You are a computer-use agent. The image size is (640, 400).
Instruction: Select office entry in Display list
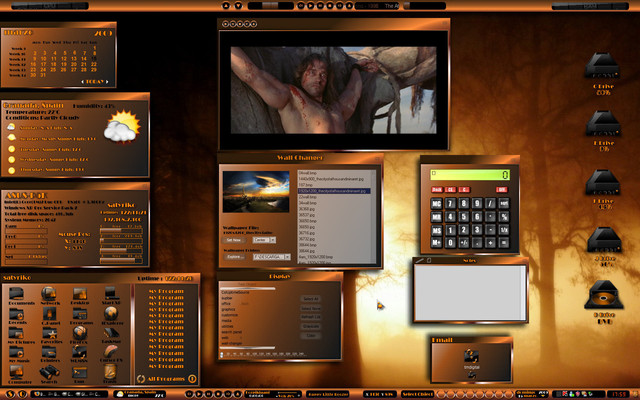point(226,304)
